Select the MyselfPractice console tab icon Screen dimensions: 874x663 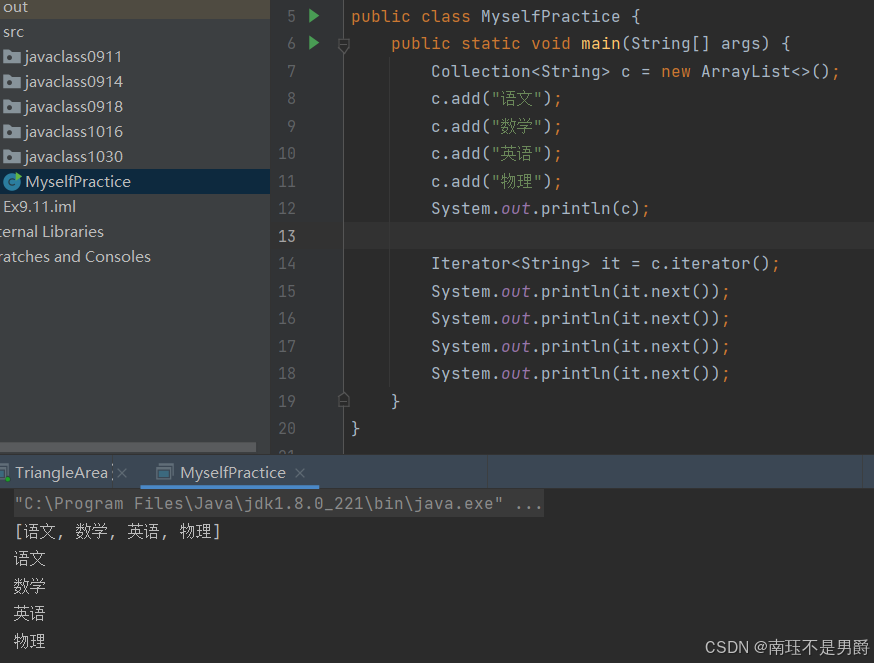coord(163,472)
